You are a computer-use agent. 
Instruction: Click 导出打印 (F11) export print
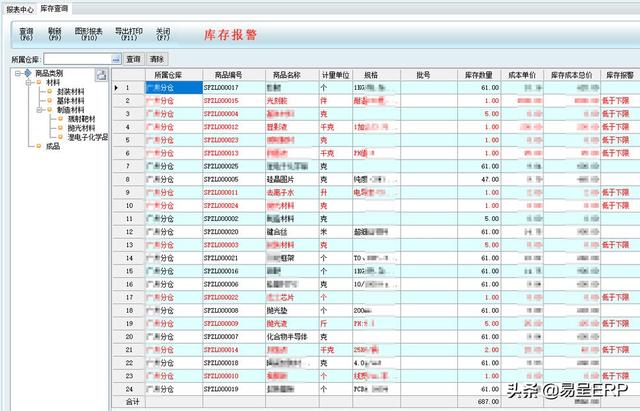[x=127, y=34]
